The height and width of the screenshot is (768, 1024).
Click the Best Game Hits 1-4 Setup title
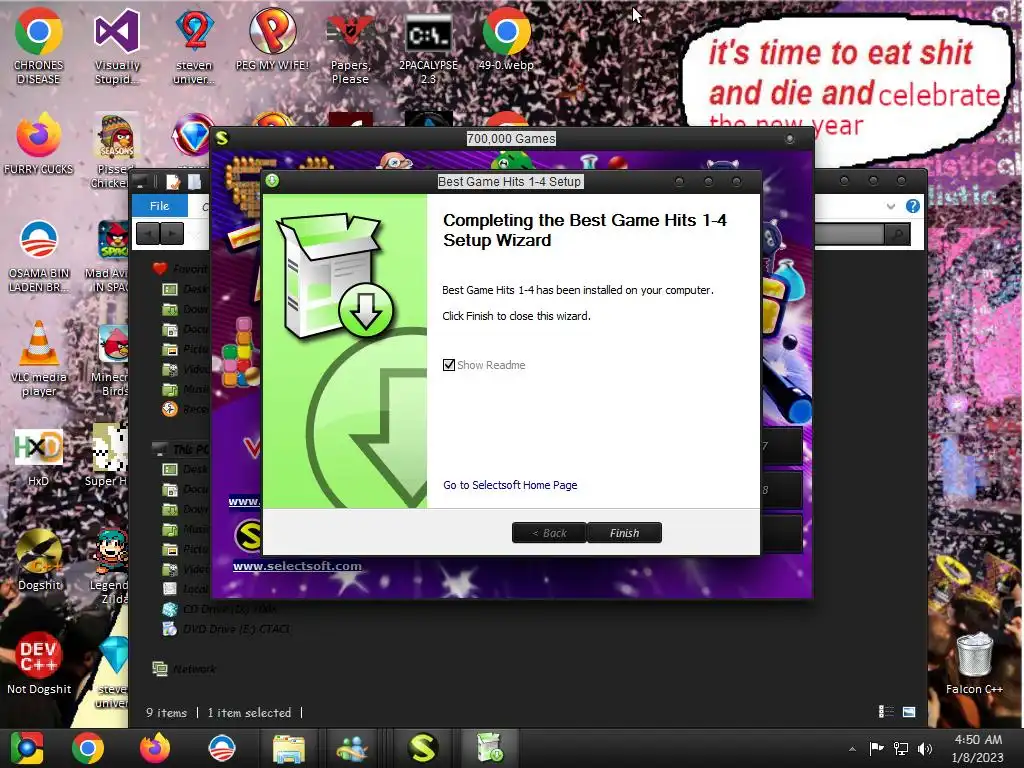[x=509, y=182]
